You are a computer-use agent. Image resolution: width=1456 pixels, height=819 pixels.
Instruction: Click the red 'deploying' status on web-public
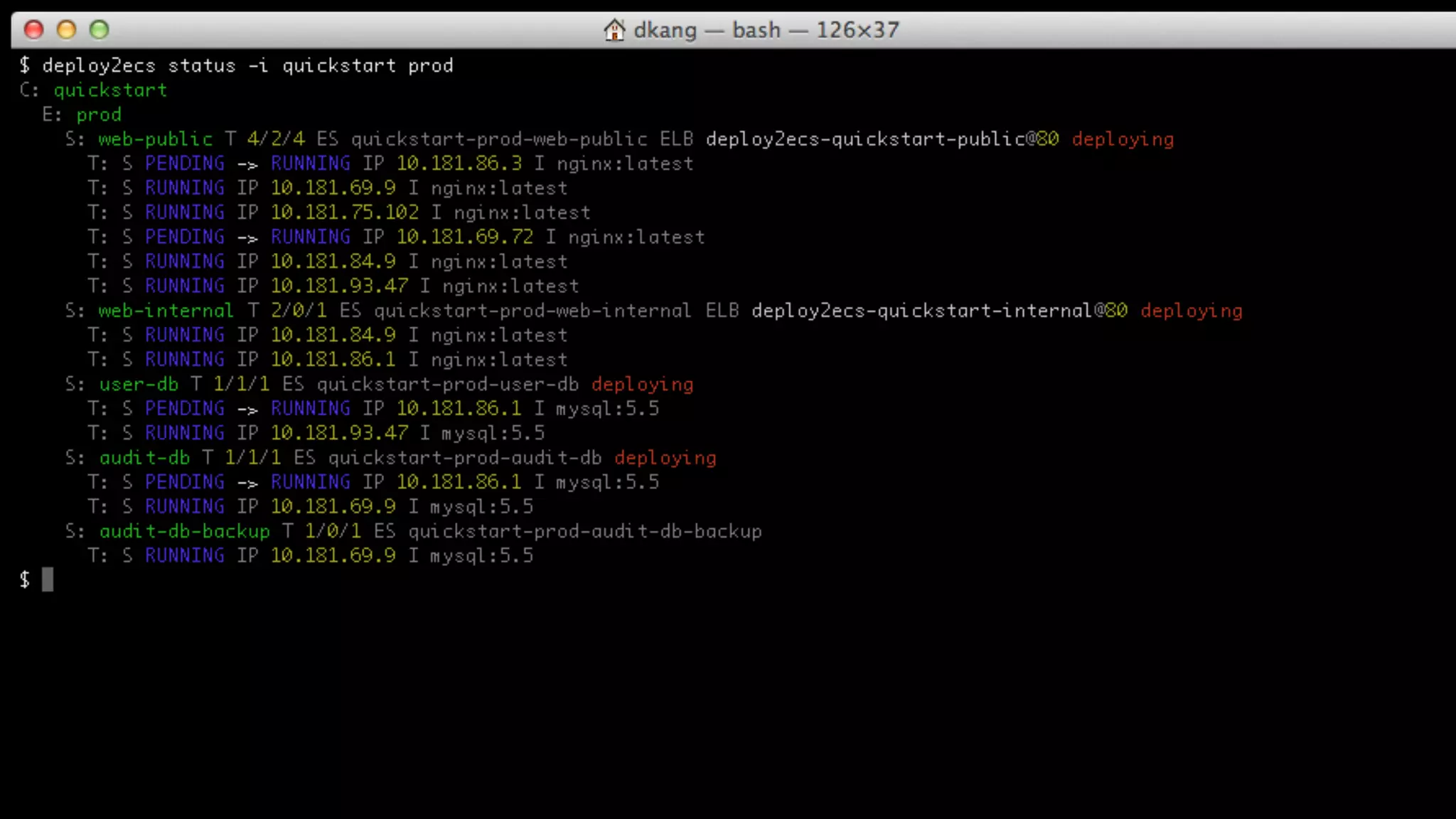click(1123, 139)
